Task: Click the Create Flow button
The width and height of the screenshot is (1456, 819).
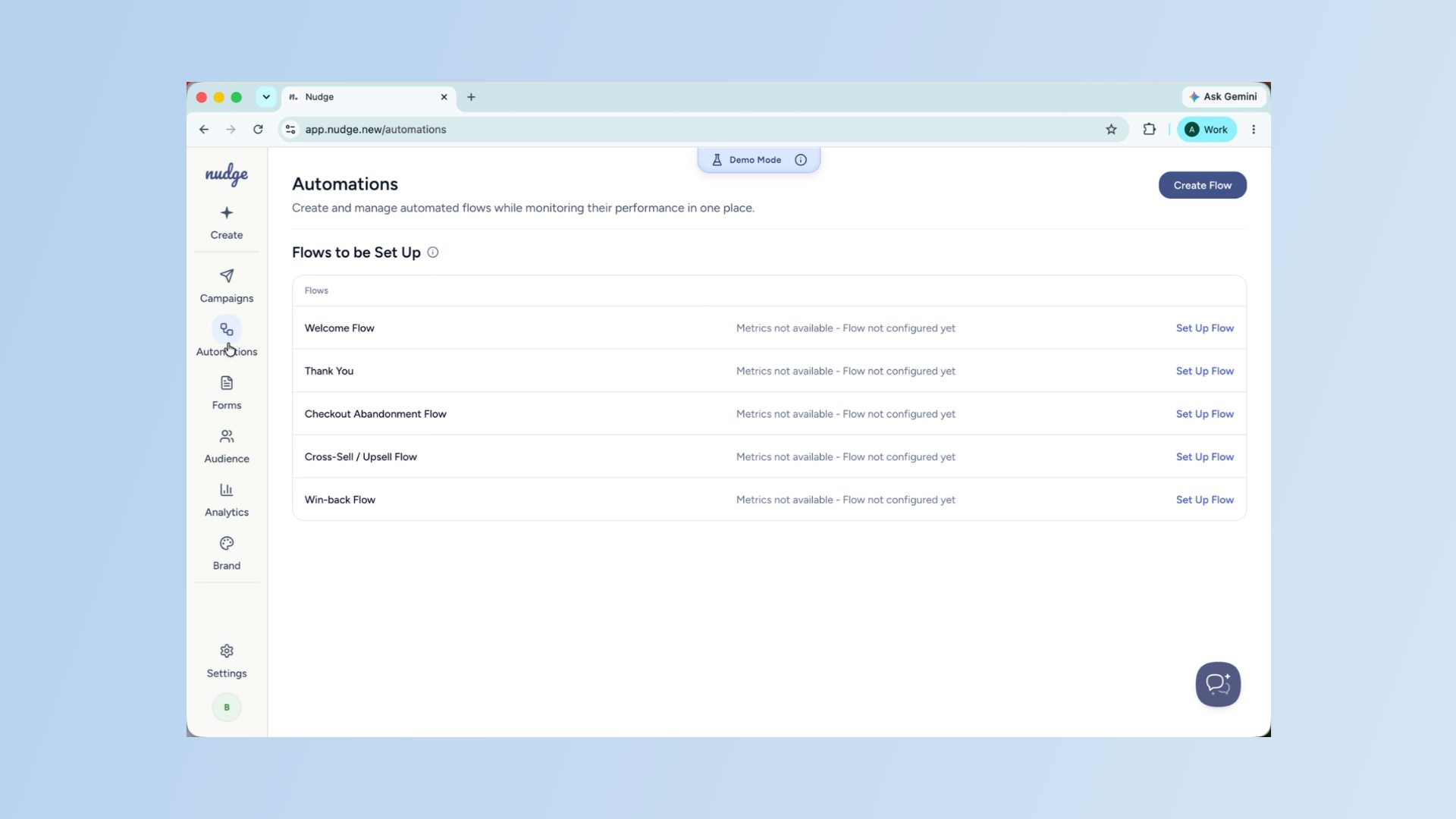Action: [1203, 185]
